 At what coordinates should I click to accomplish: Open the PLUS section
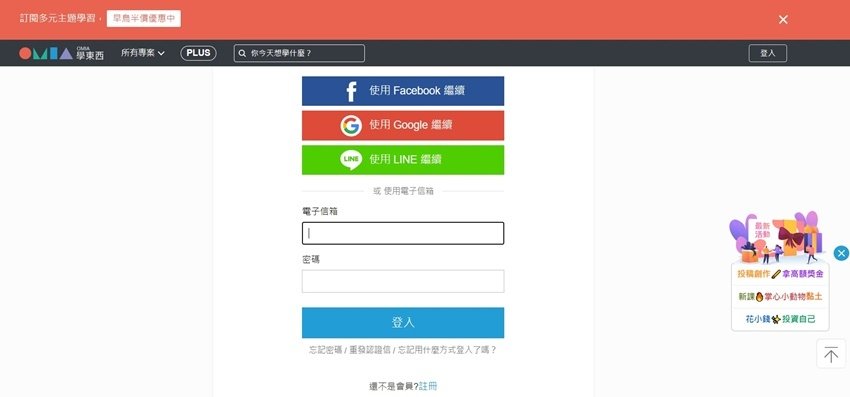click(x=198, y=53)
